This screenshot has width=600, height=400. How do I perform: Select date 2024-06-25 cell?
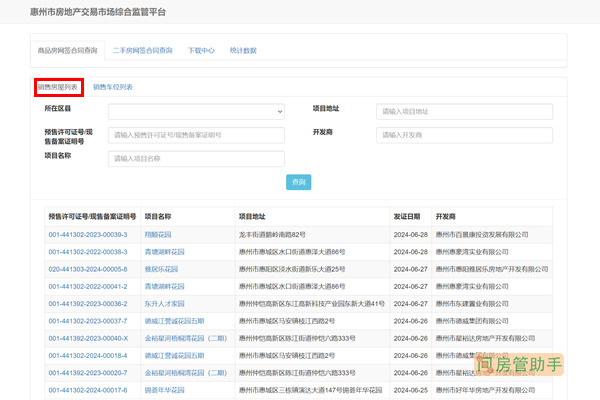pyautogui.click(x=411, y=390)
